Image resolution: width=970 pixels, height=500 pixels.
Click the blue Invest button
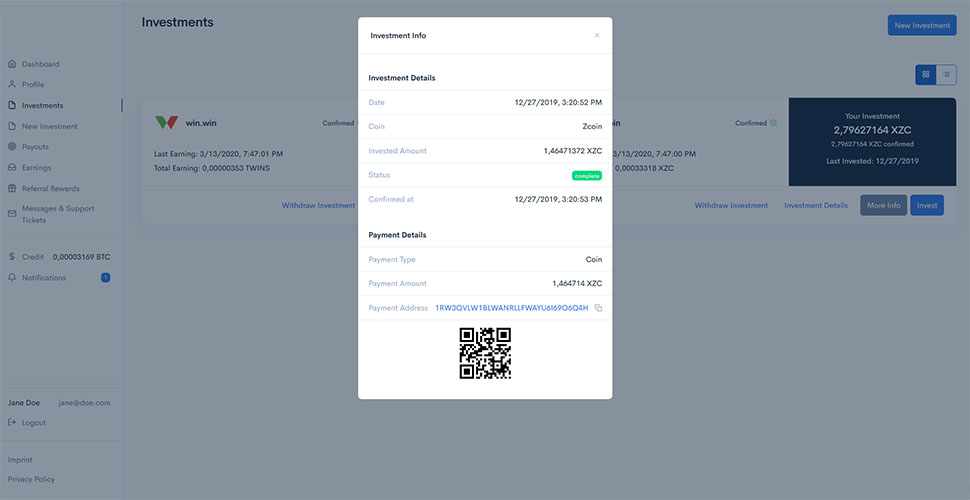click(926, 205)
